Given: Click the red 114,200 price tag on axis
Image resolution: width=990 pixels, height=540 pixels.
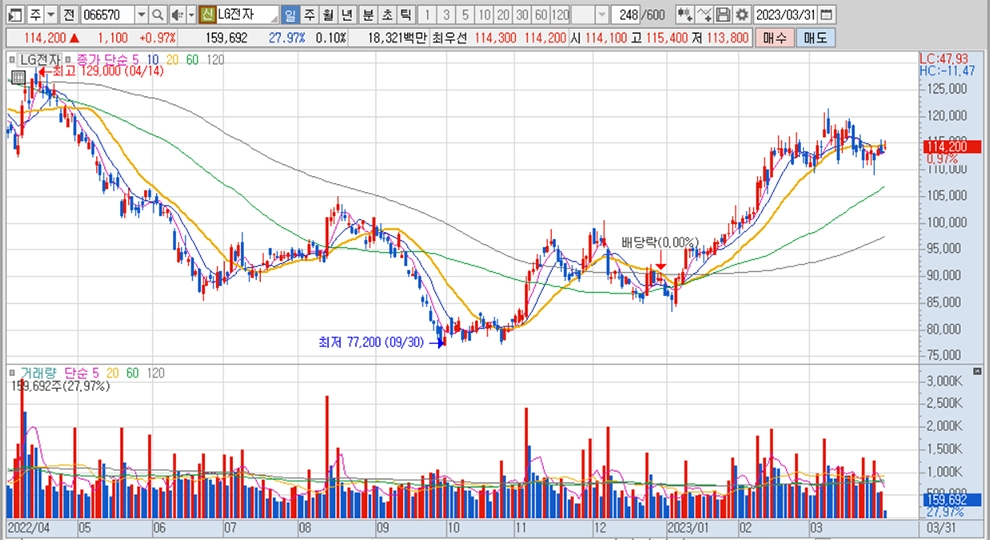Looking at the screenshot, I should pyautogui.click(x=952, y=147).
